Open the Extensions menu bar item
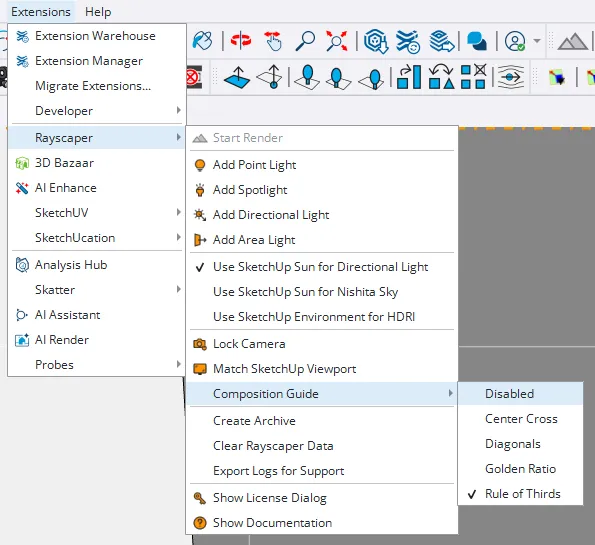Viewport: 595px width, 545px height. coord(41,12)
